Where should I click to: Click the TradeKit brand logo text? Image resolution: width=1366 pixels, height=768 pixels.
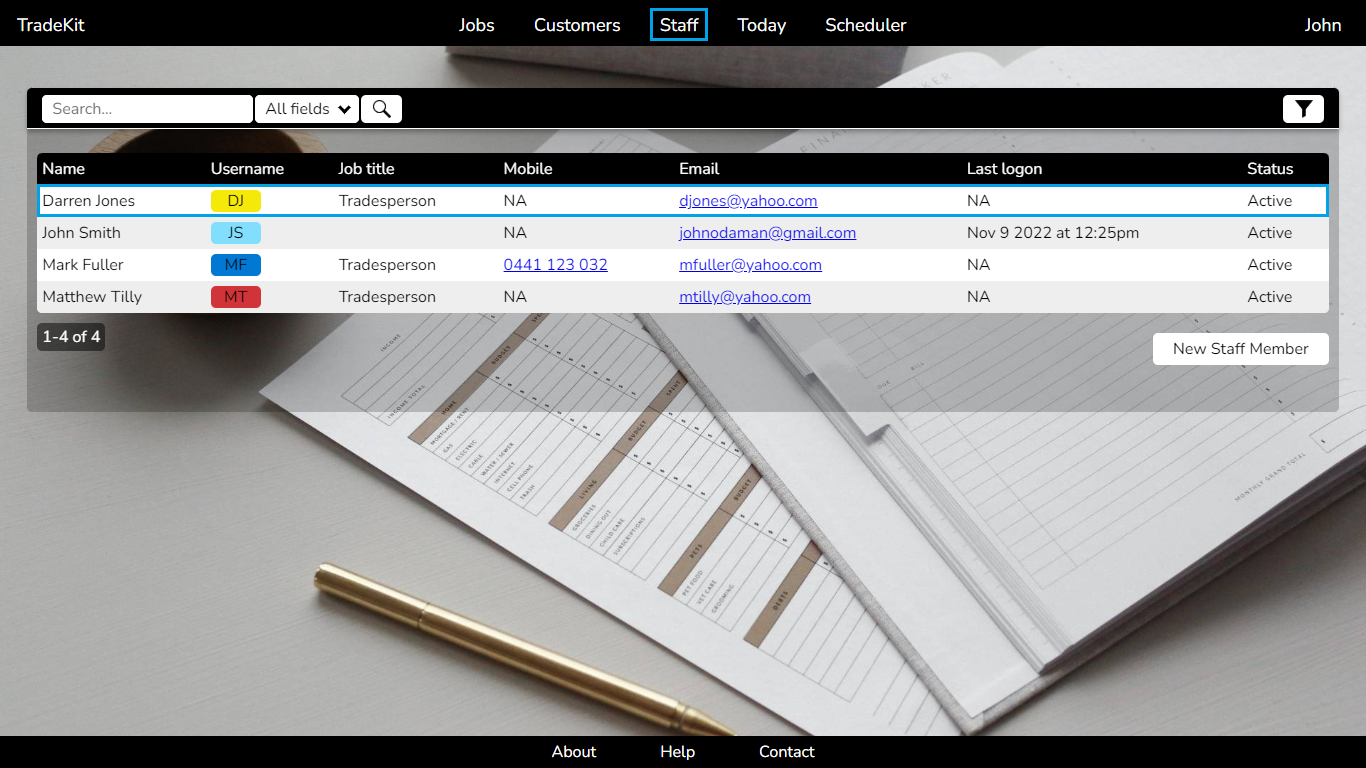pos(51,25)
